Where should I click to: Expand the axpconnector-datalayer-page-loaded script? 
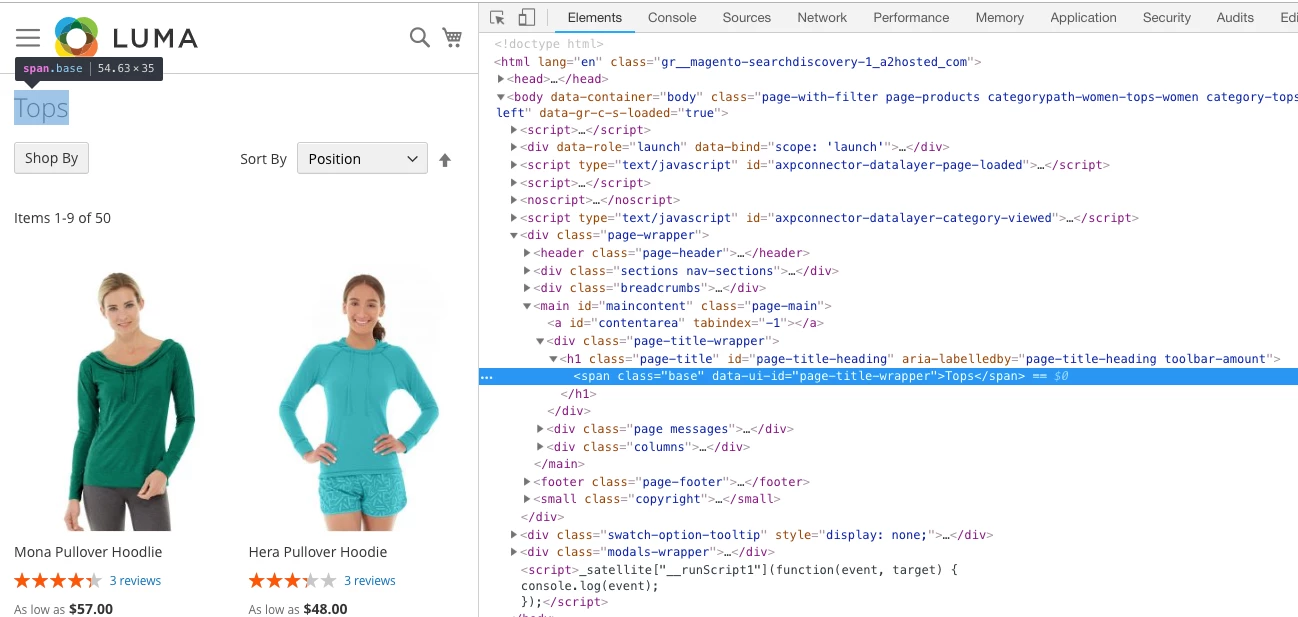514,165
